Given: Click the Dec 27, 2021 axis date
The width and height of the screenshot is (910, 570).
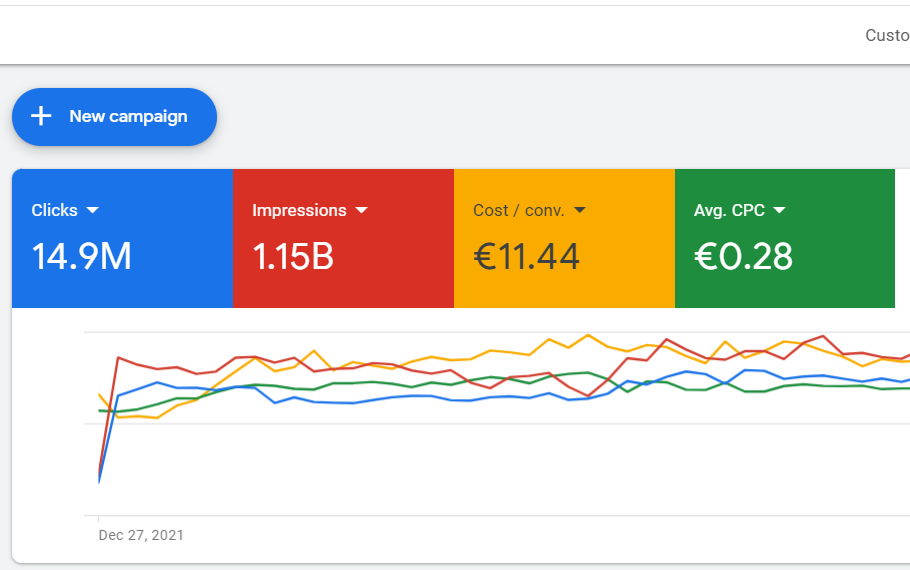Looking at the screenshot, I should pos(141,535).
